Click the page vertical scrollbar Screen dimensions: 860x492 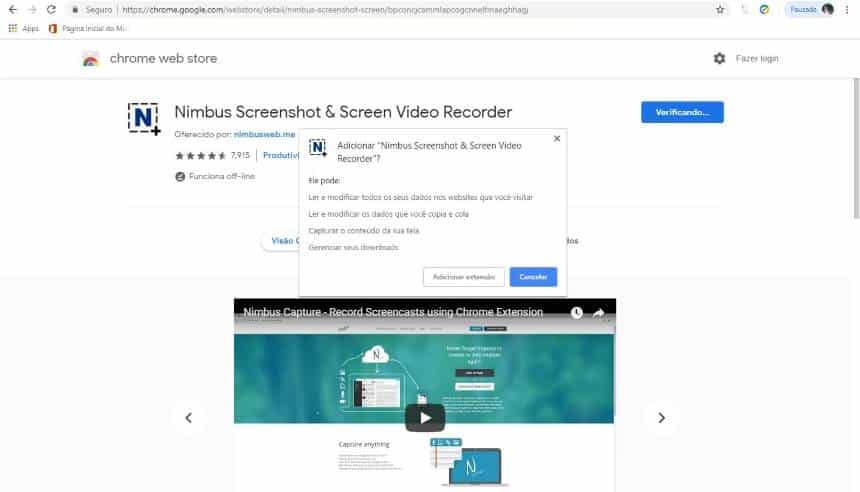[x=856, y=148]
